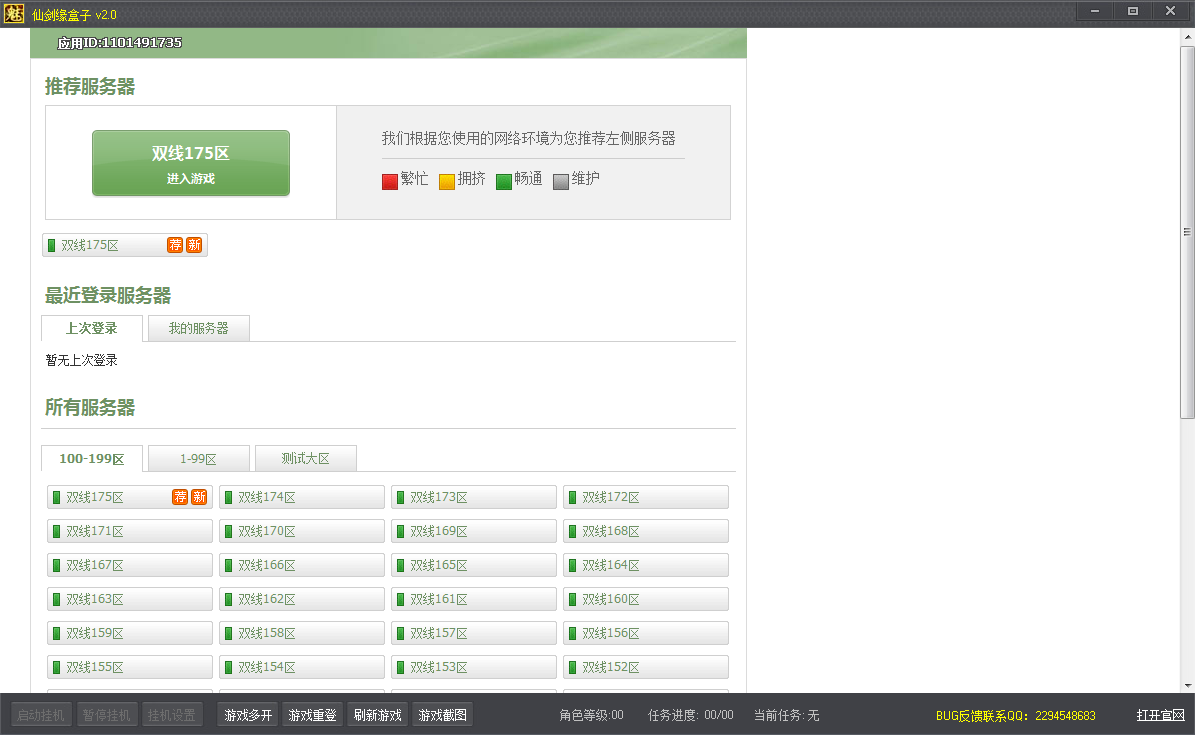Screen dimensions: 1195x735
Task: Open the 我的服务器 tab
Action: click(x=198, y=329)
